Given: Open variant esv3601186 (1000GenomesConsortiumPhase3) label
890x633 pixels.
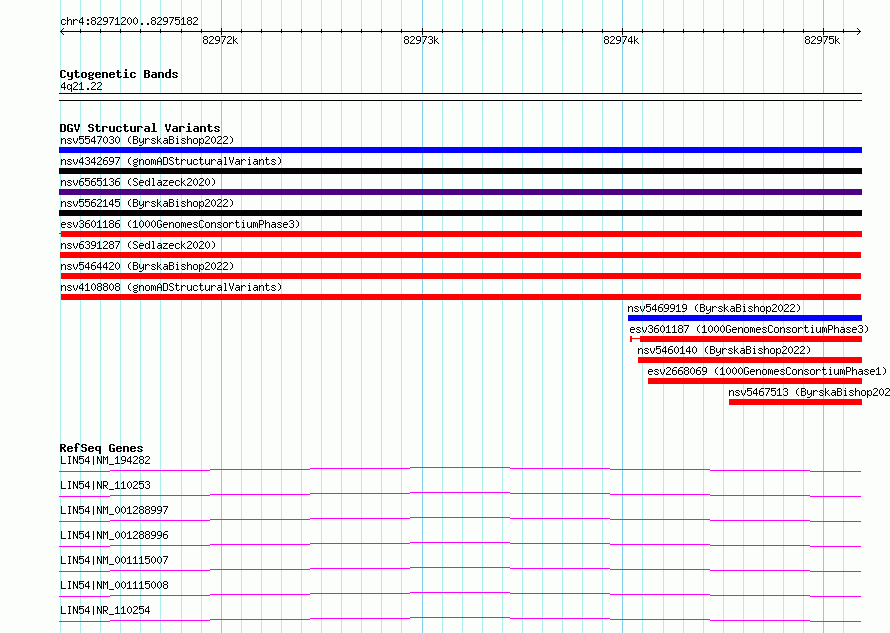Looking at the screenshot, I should [180, 224].
